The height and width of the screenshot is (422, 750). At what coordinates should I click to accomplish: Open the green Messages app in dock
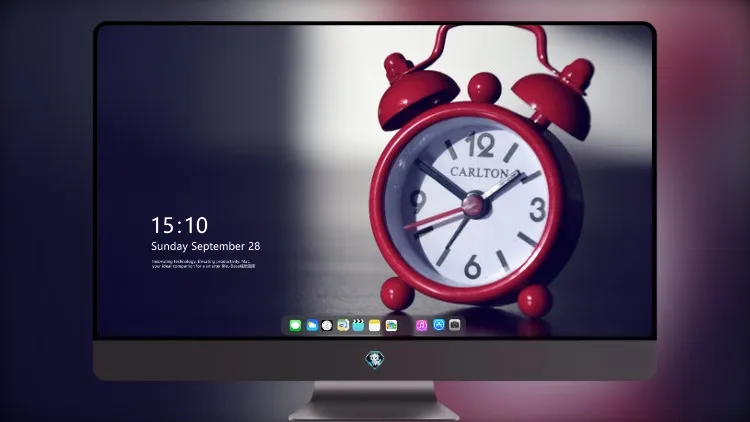point(295,325)
